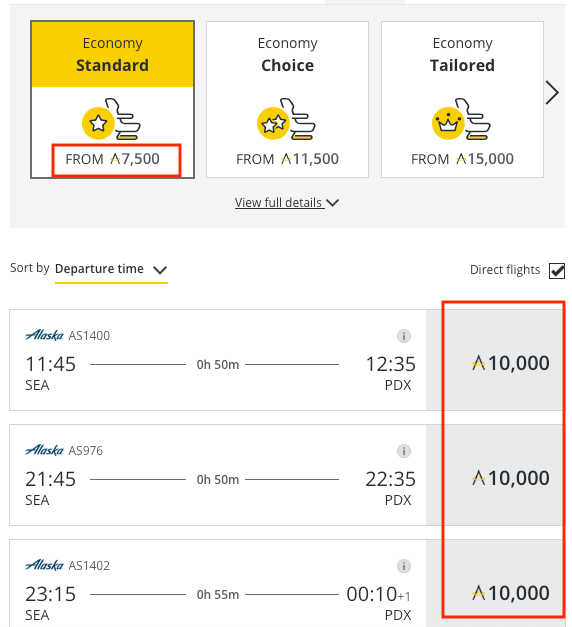This screenshot has width=572, height=627.
Task: Click Alaska logo on flight AS976
Action: coord(44,450)
